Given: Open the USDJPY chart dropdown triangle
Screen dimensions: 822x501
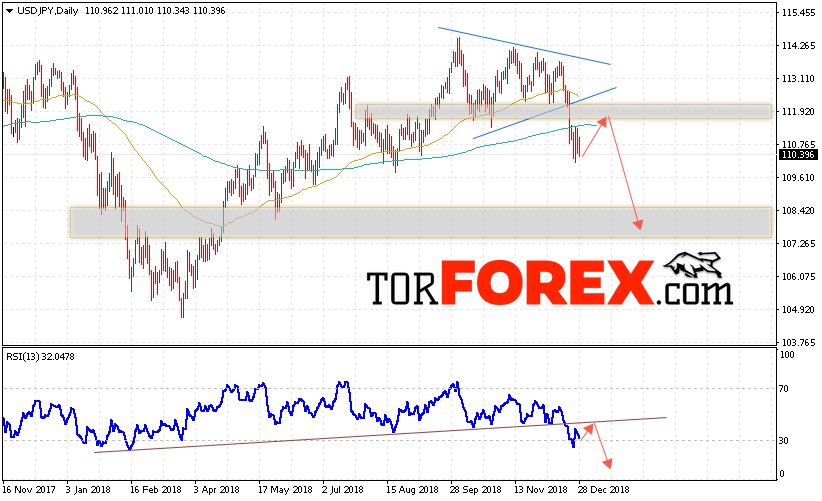Looking at the screenshot, I should pyautogui.click(x=9, y=11).
